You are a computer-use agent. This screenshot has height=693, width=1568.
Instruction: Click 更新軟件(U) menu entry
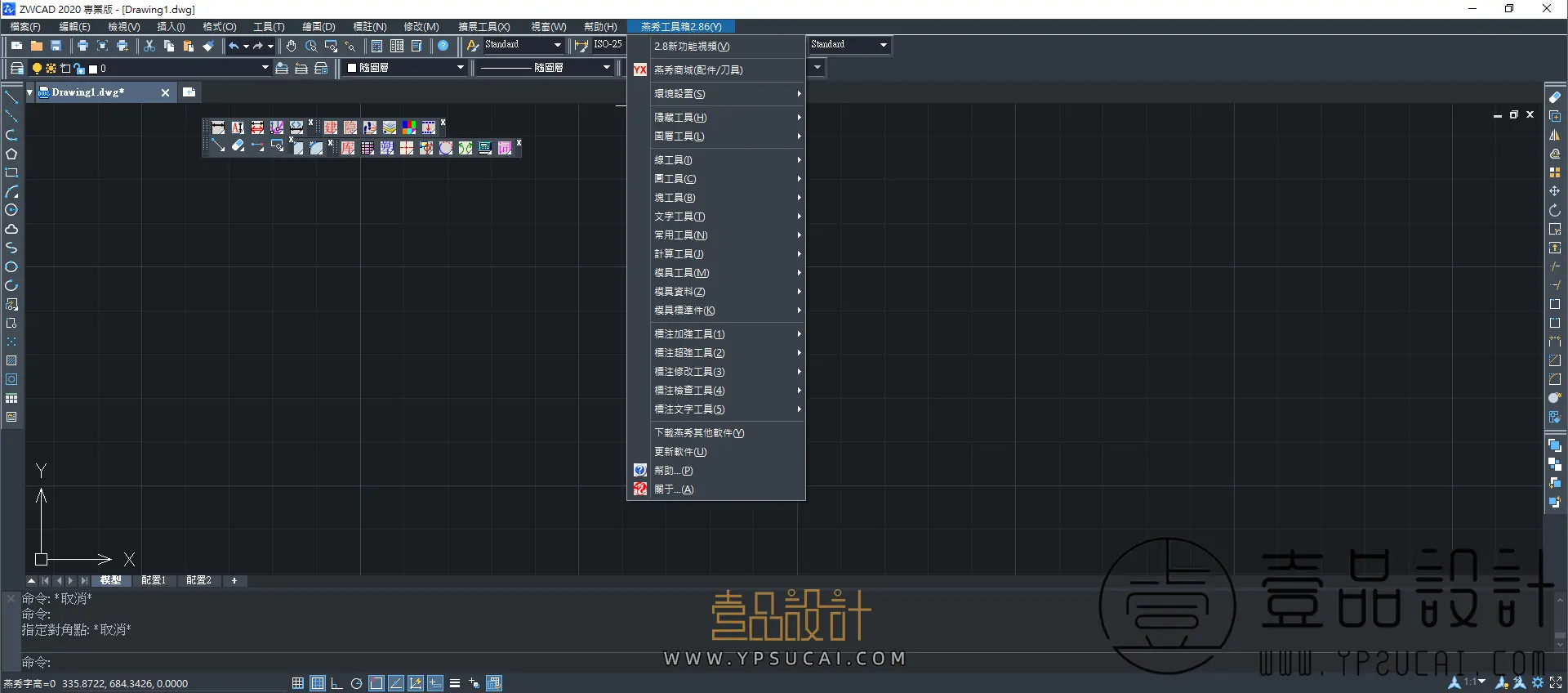pyautogui.click(x=716, y=452)
